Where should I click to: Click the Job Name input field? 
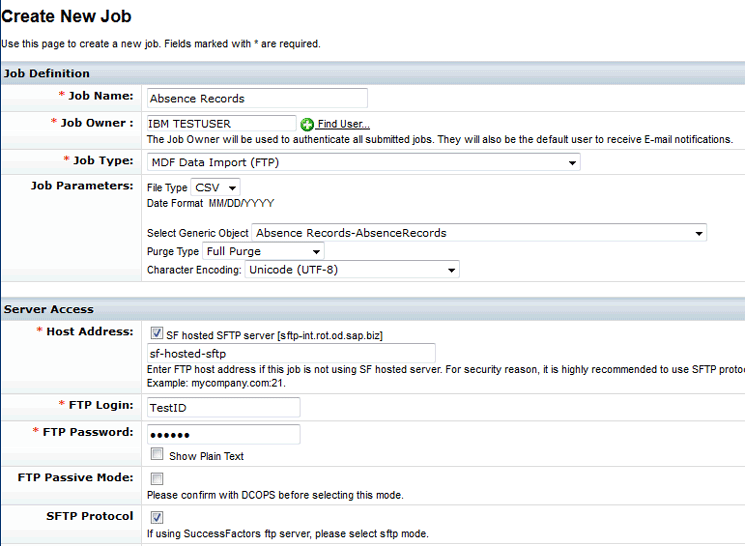point(257,98)
